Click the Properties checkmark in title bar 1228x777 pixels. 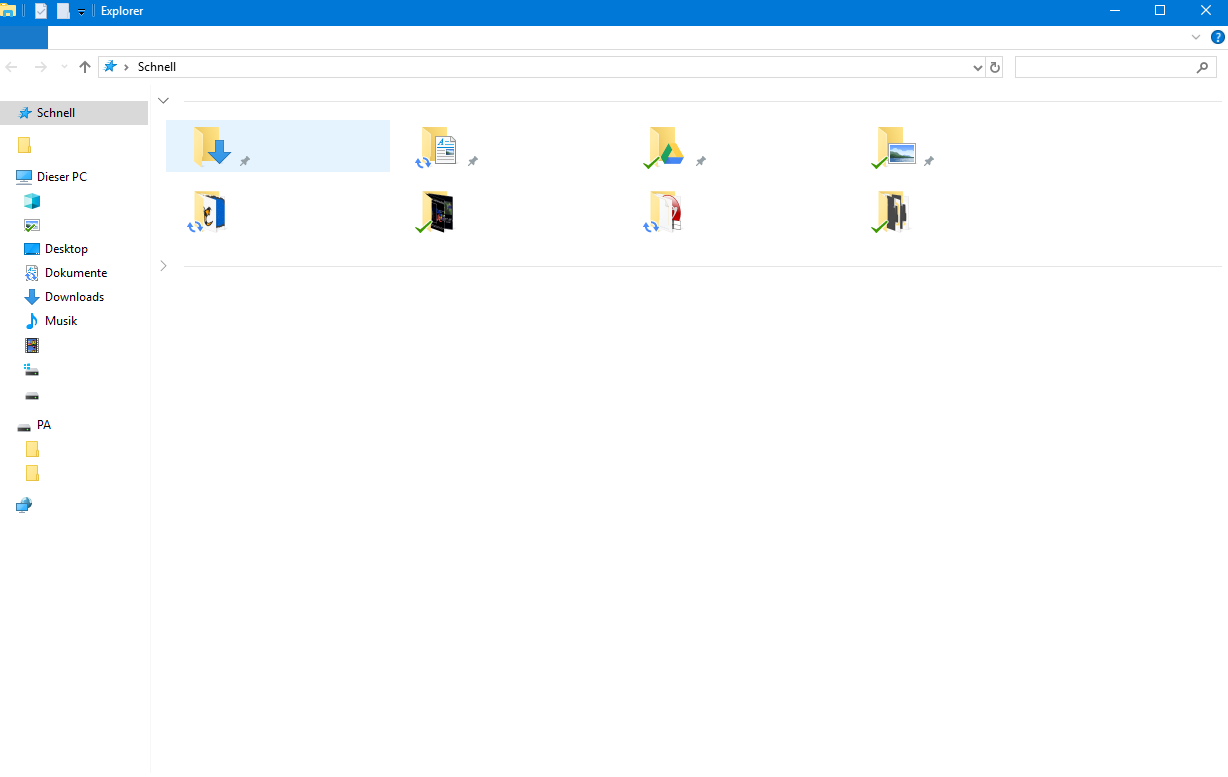pyautogui.click(x=41, y=11)
